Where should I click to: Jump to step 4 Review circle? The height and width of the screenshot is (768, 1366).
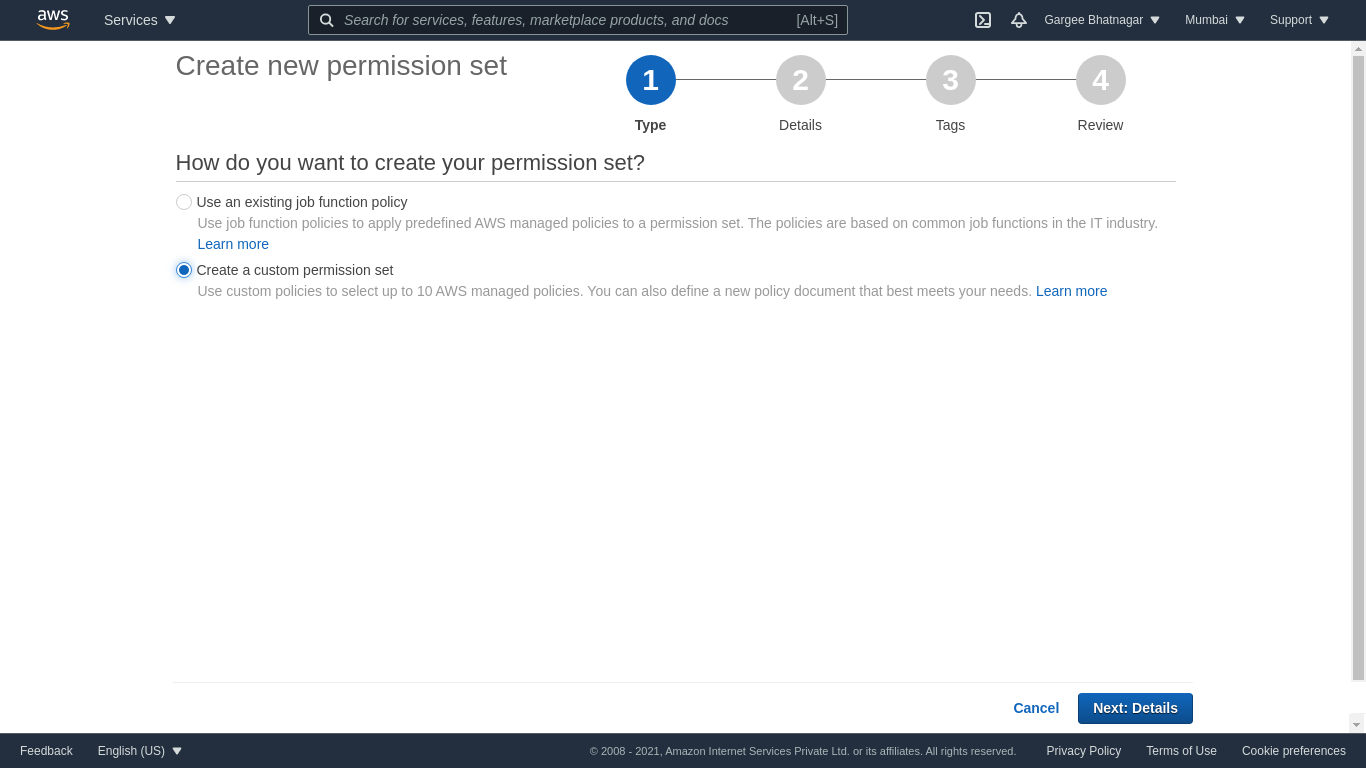(x=1101, y=80)
